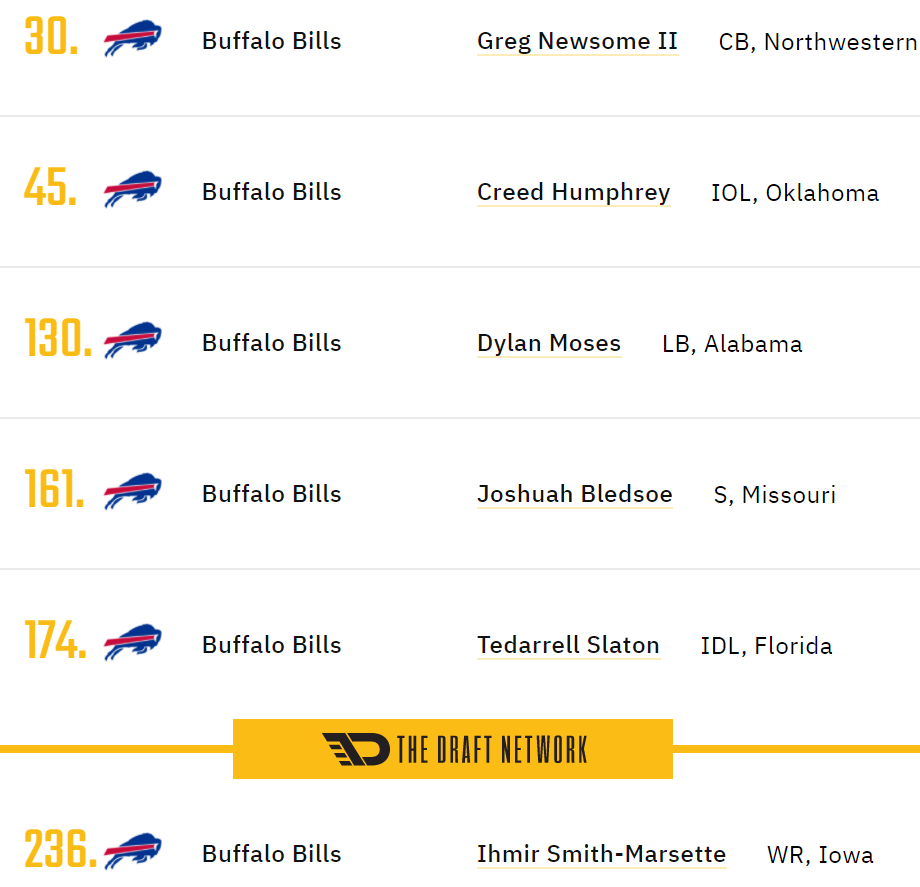
Task: Click Buffalo Bills team name at pick 174
Action: click(x=272, y=645)
